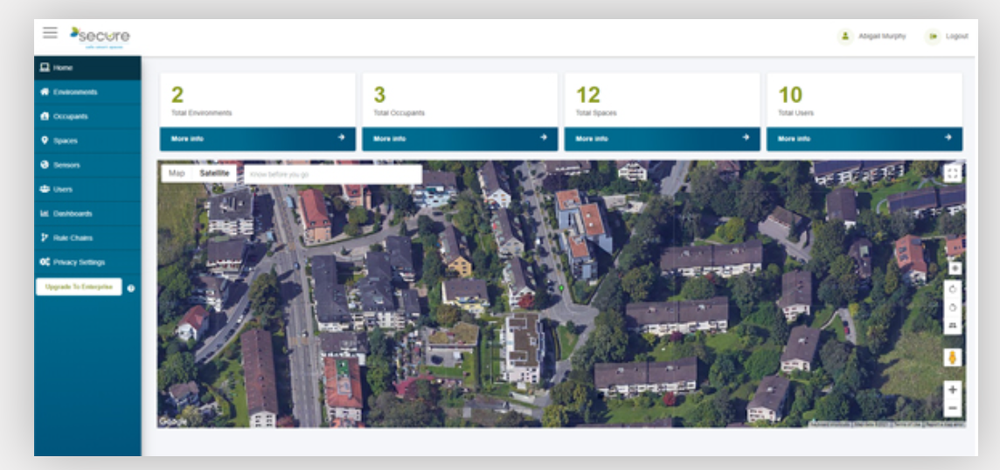Click Privacy Settings gears icon in sidebar
This screenshot has width=1000, height=470.
pos(45,261)
